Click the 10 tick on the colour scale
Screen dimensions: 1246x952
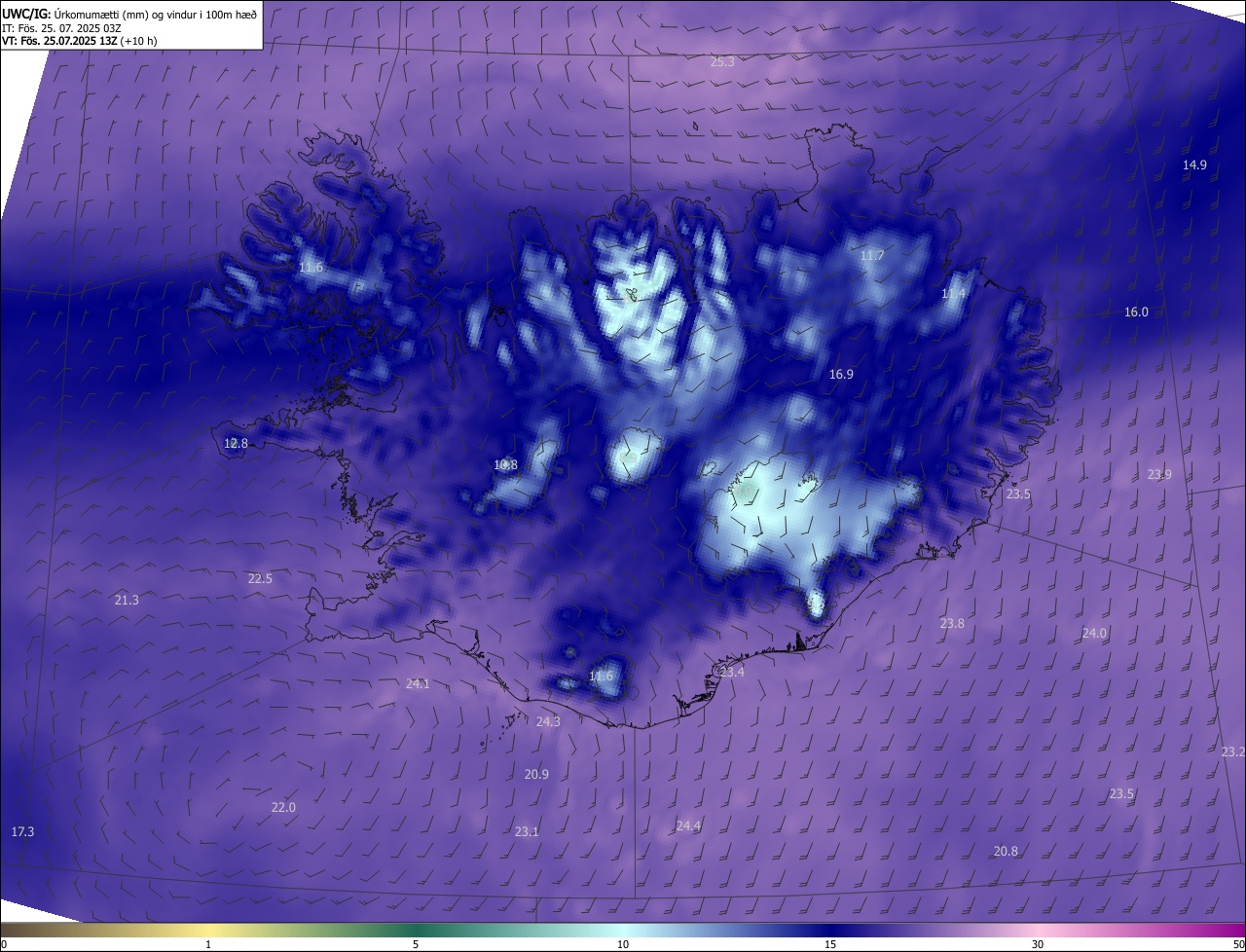pos(623,944)
